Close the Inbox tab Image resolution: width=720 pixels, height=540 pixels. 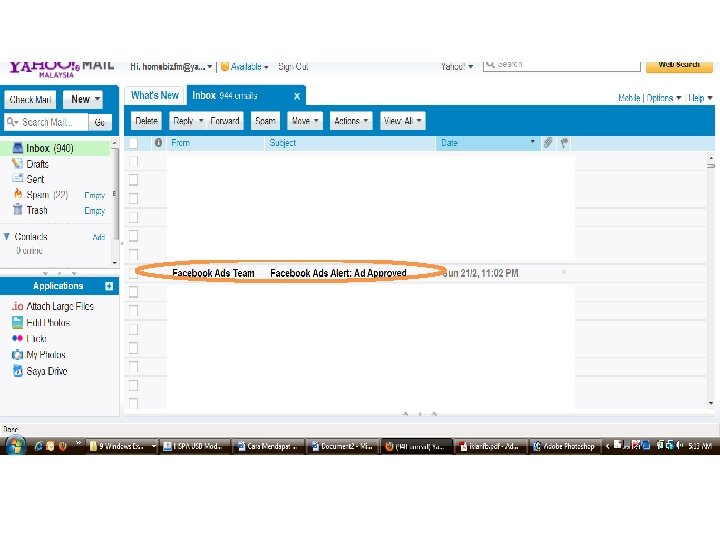pos(297,96)
